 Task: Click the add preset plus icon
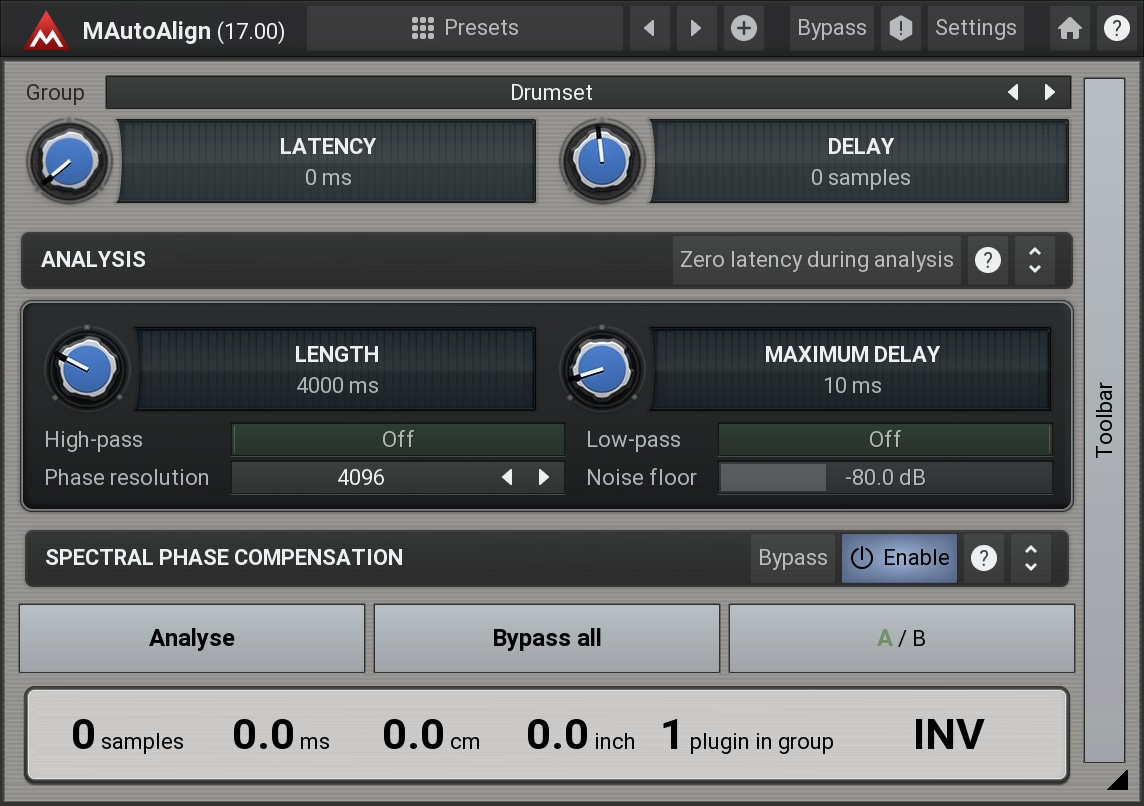(743, 28)
